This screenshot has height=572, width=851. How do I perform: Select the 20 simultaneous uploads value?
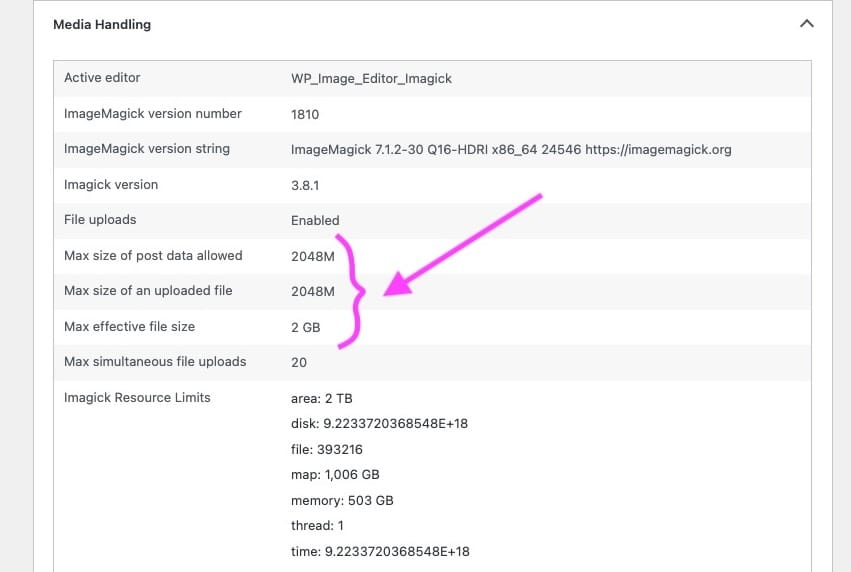point(299,363)
